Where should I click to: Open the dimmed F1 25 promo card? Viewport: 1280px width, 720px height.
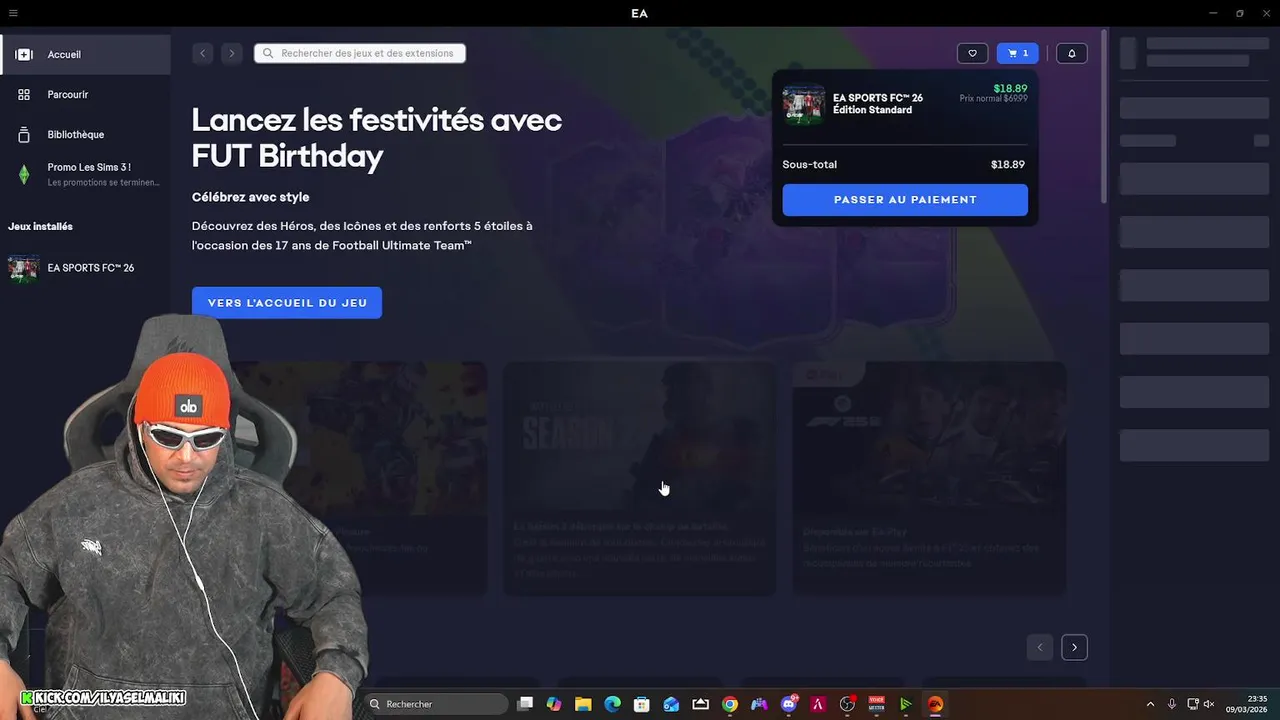coord(929,478)
